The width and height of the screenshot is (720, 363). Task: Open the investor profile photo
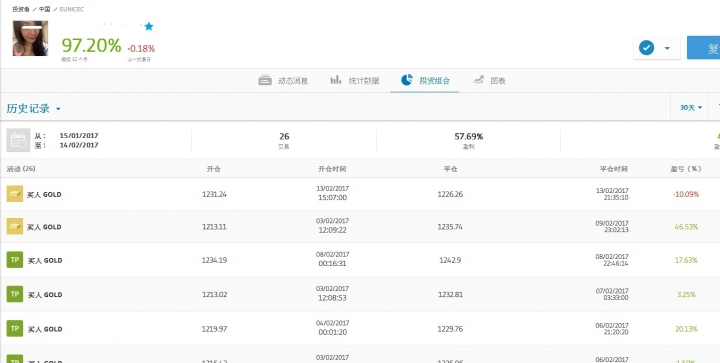pos(30,38)
